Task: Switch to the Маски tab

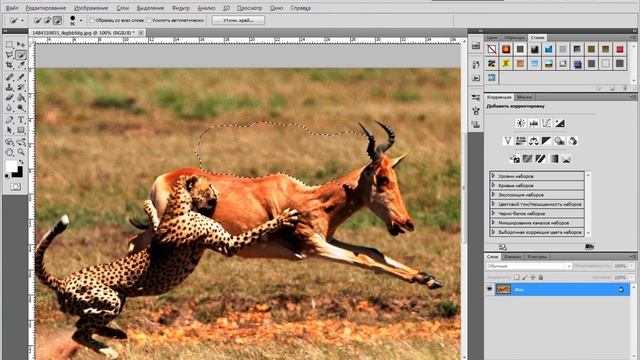Action: point(524,97)
